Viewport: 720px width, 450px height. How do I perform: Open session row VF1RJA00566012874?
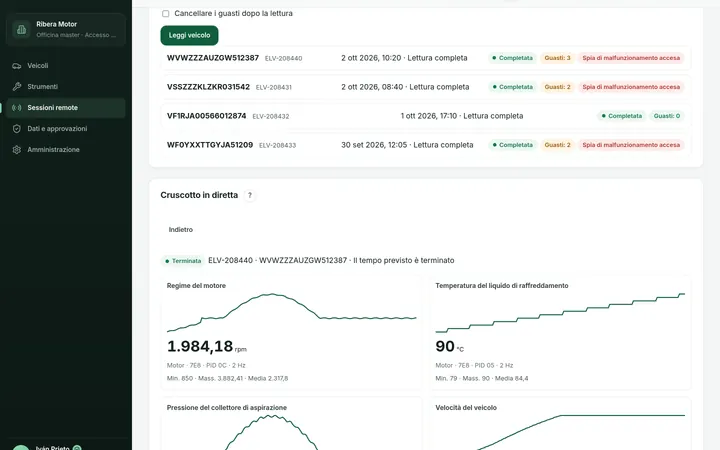426,116
